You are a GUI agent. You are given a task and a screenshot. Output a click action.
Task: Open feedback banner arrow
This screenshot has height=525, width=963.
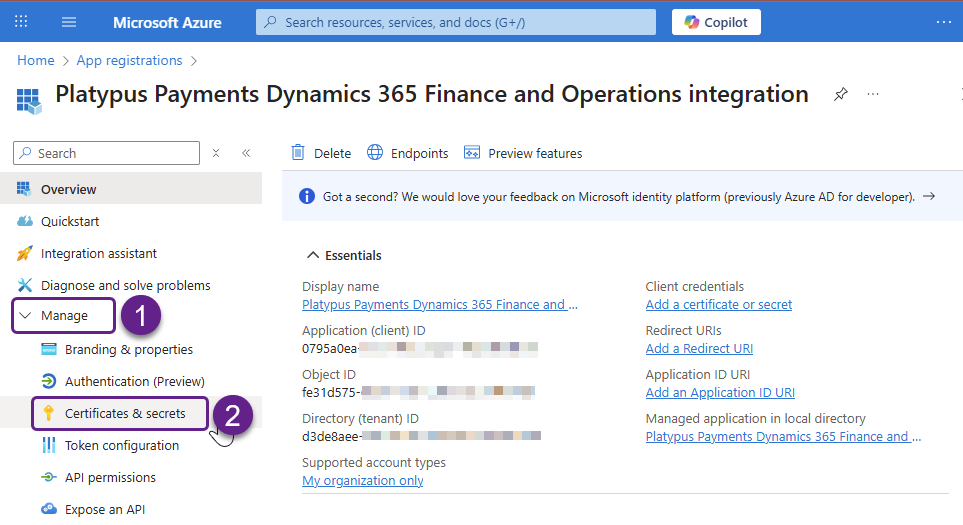tap(929, 197)
